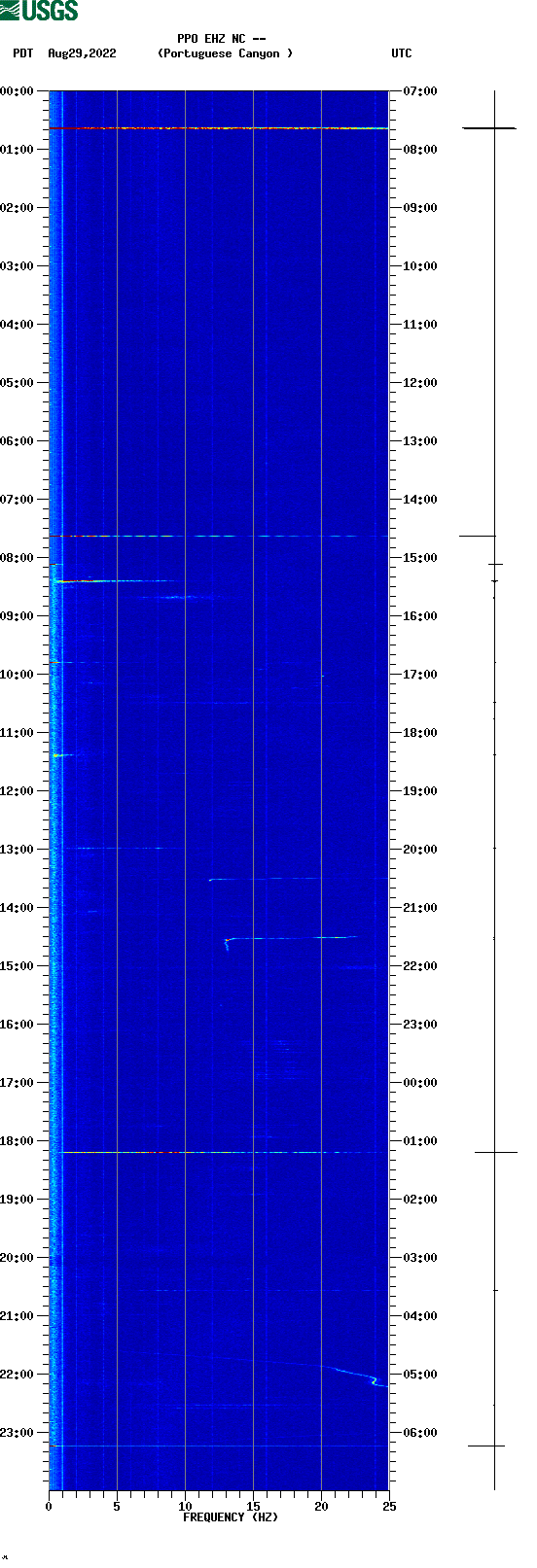Click the UTC time label '05:00'
This screenshot has height=1568, width=537.
420,1375
